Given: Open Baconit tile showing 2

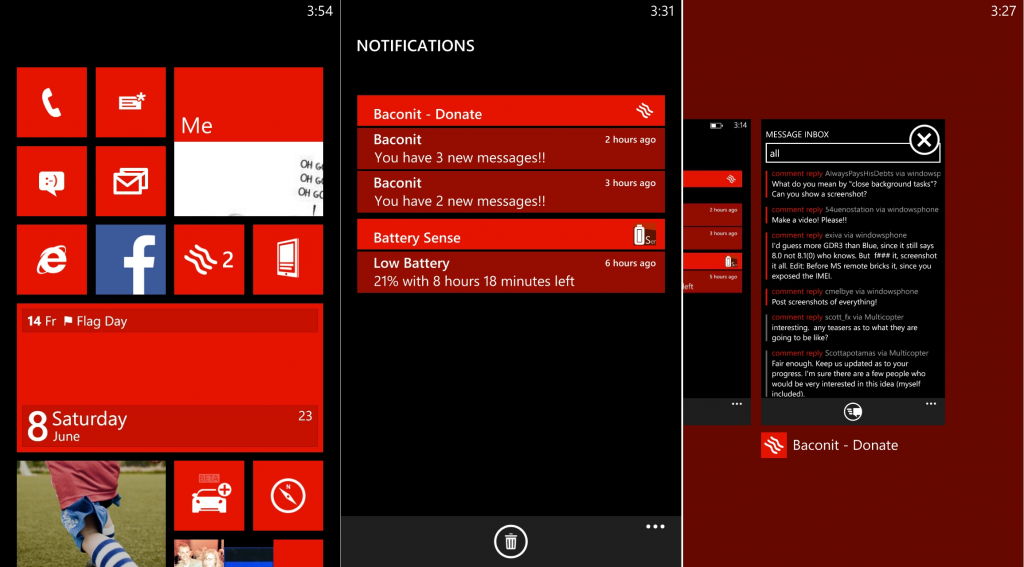Looking at the screenshot, I should pos(209,259).
